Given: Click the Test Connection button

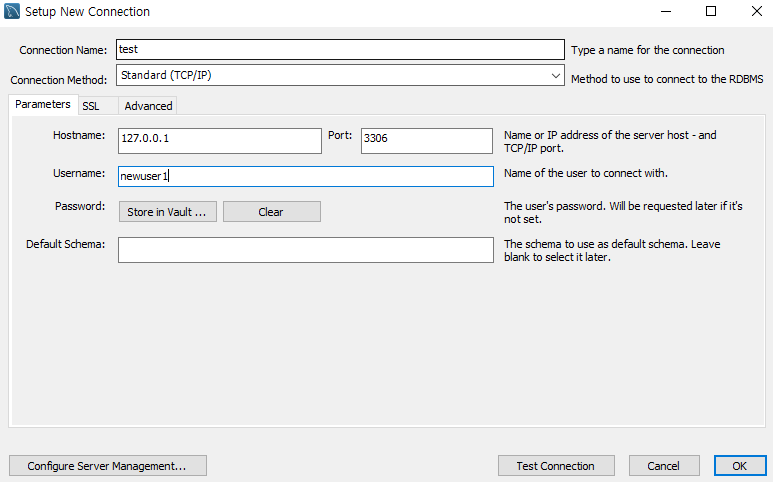Looking at the screenshot, I should [x=556, y=466].
